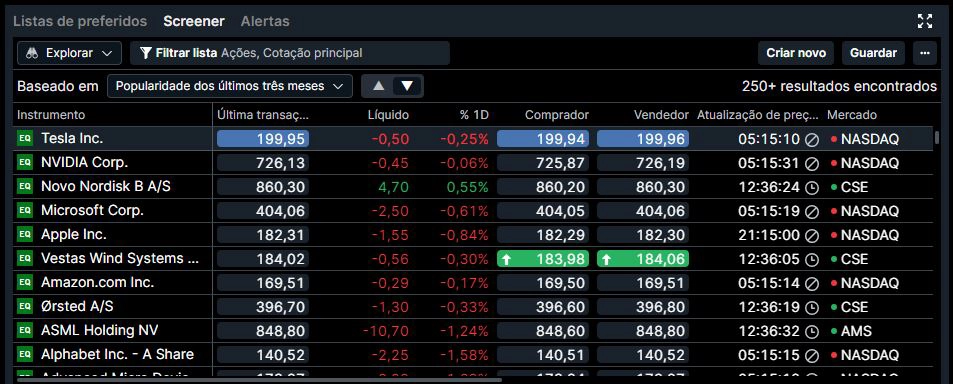Click the delayed-price icon in Tesla row
This screenshot has width=953, height=384.
[x=812, y=140]
